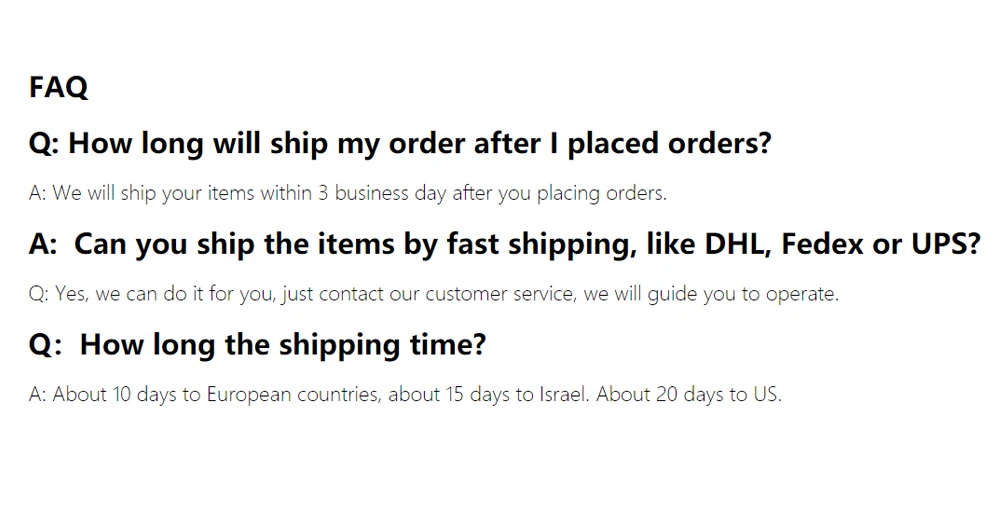The height and width of the screenshot is (515, 1000).
Task: Click 'About 20 days to US.' text
Action: [689, 395]
